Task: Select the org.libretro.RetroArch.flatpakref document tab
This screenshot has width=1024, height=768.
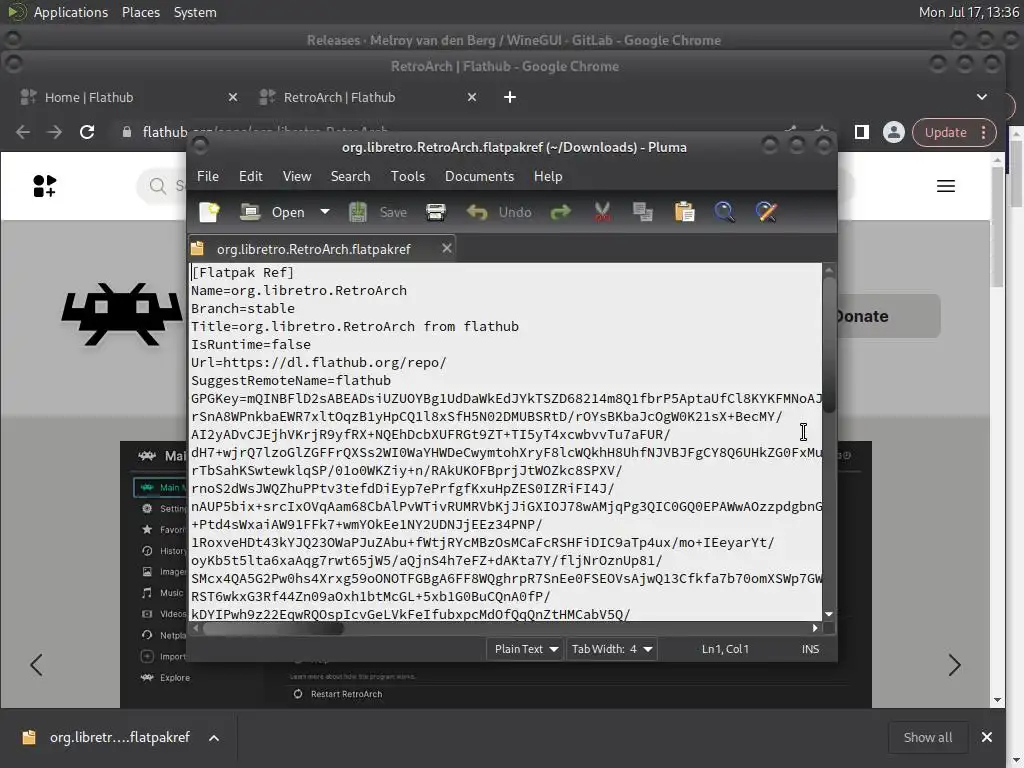Action: point(313,249)
